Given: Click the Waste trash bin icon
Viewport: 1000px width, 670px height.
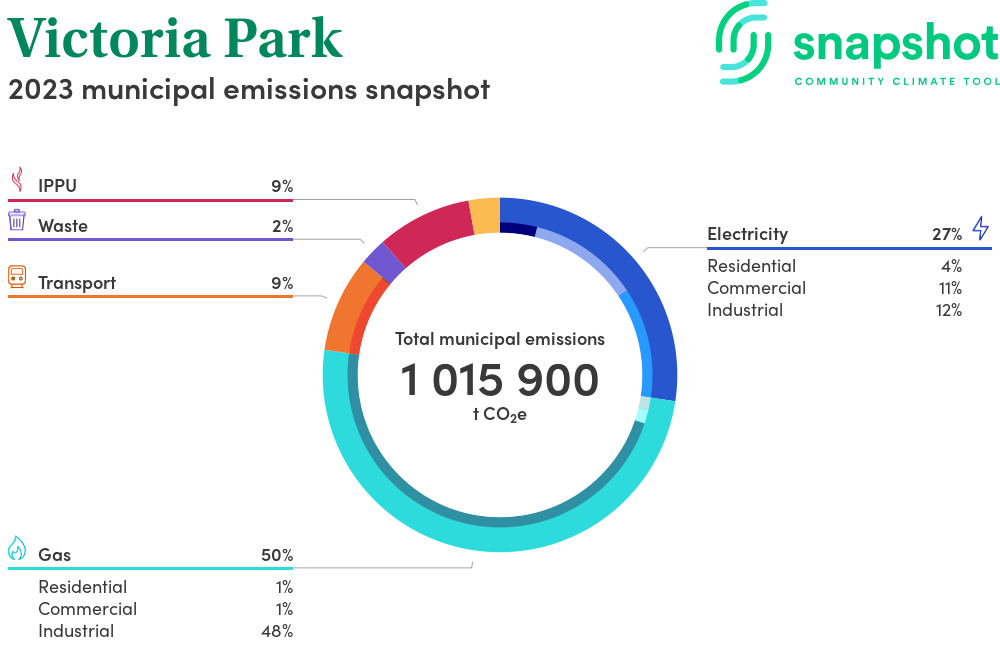Looking at the screenshot, I should pyautogui.click(x=17, y=221).
